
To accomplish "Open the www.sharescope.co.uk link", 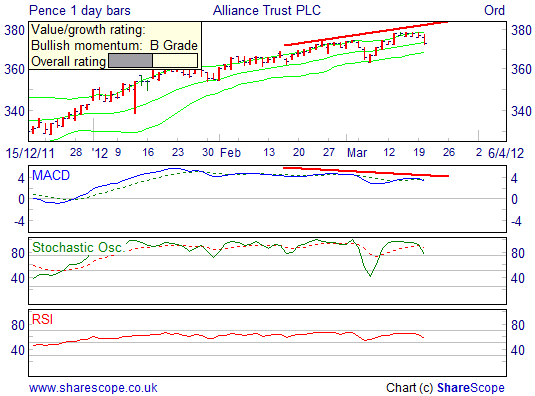I will (93, 388).
